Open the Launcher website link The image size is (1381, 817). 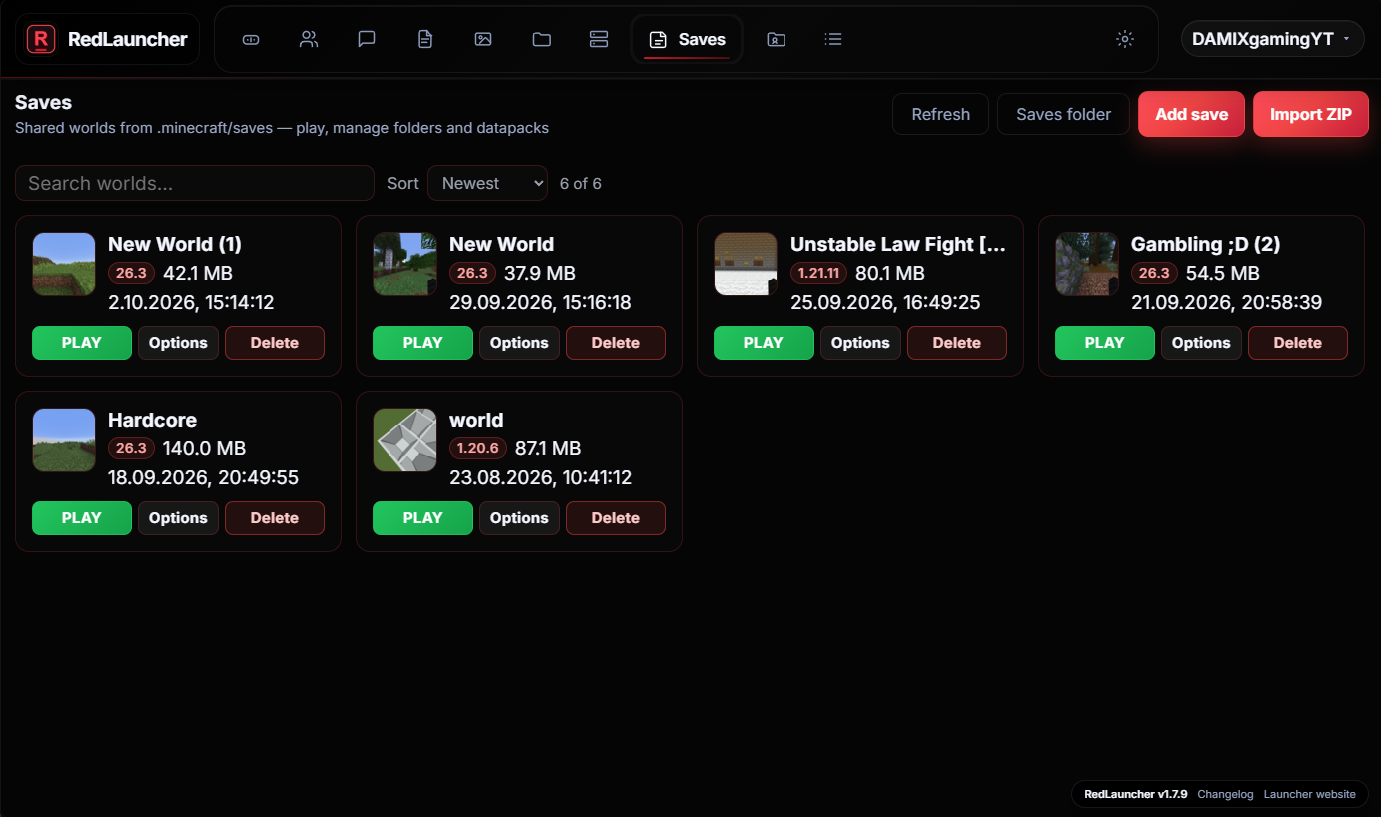tap(1310, 794)
